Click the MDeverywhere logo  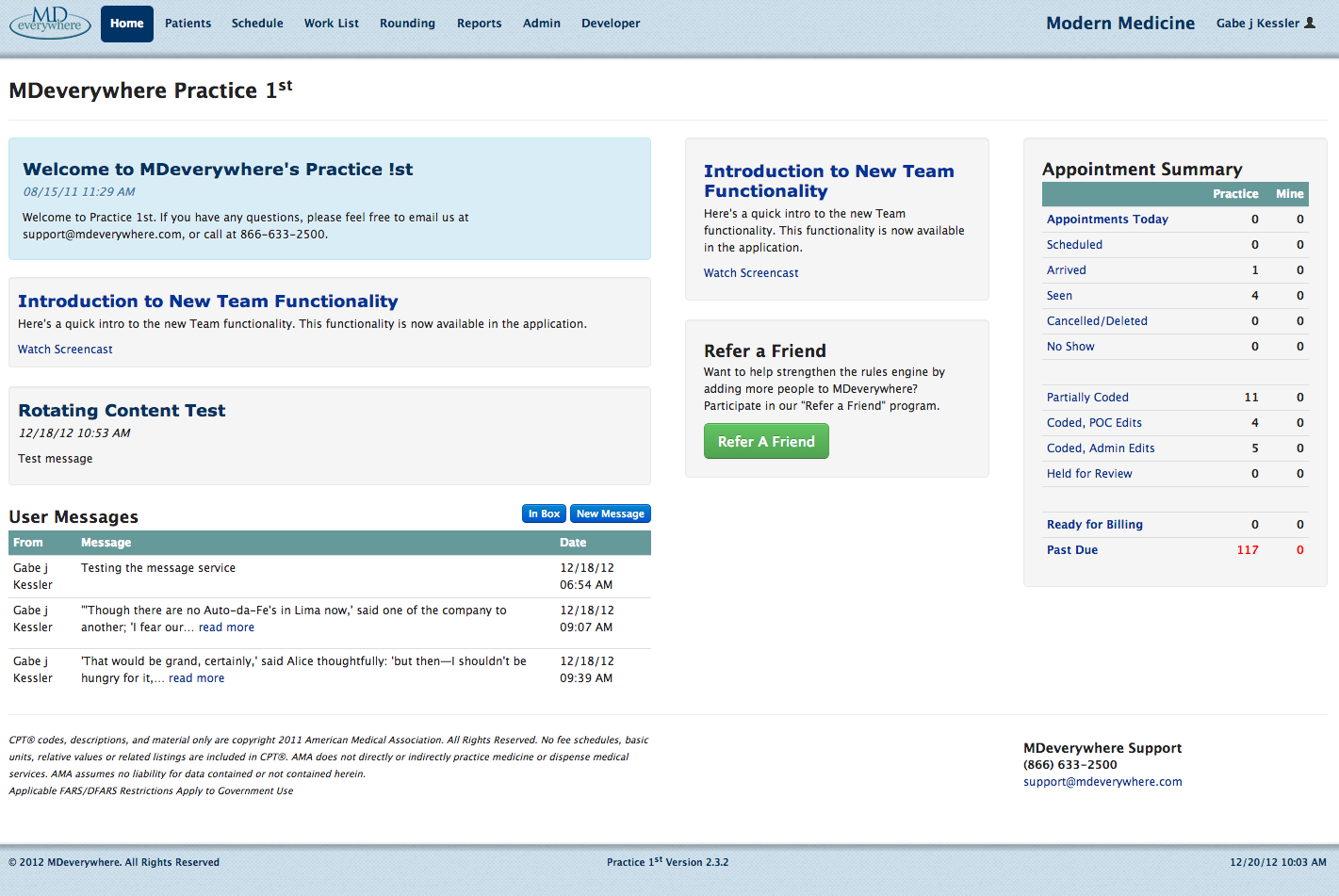point(50,22)
